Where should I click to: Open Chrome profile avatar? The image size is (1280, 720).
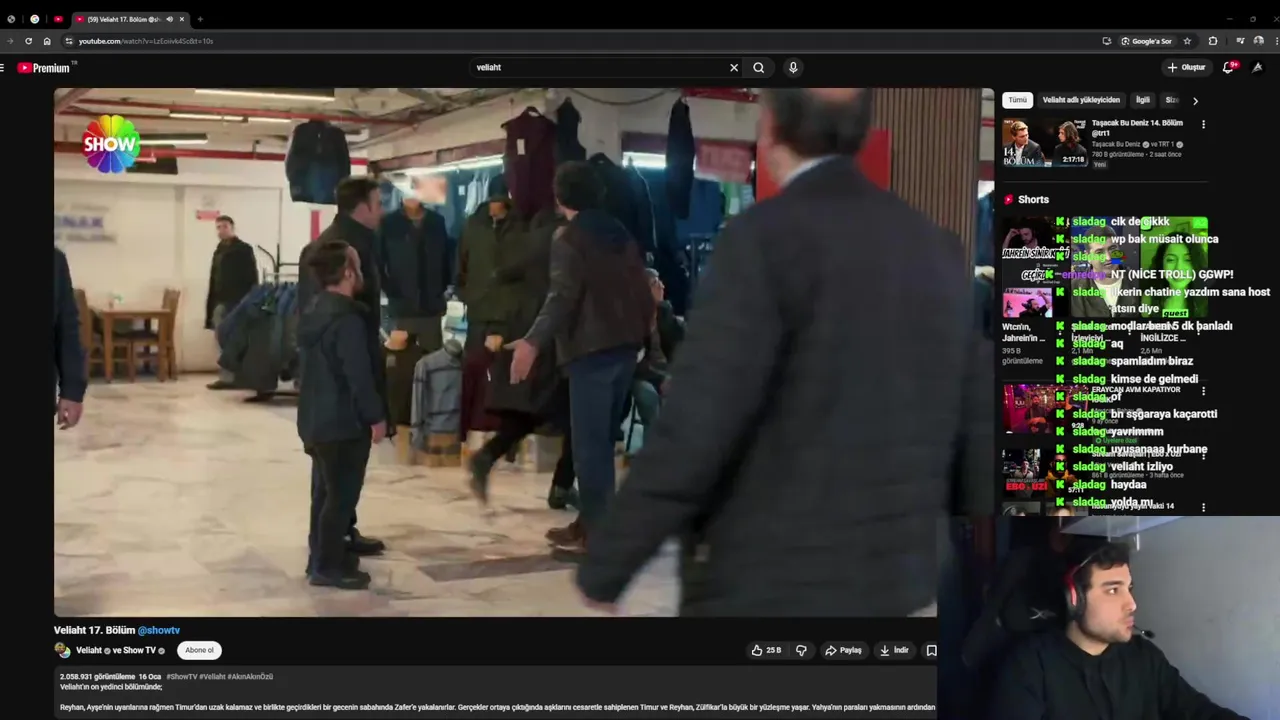pos(1258,41)
